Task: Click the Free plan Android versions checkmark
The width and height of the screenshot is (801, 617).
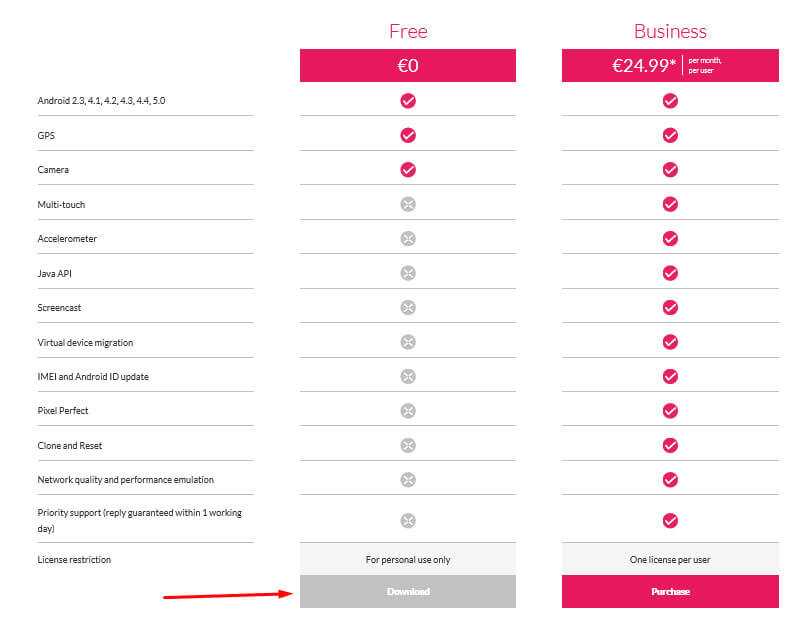Action: 408,100
